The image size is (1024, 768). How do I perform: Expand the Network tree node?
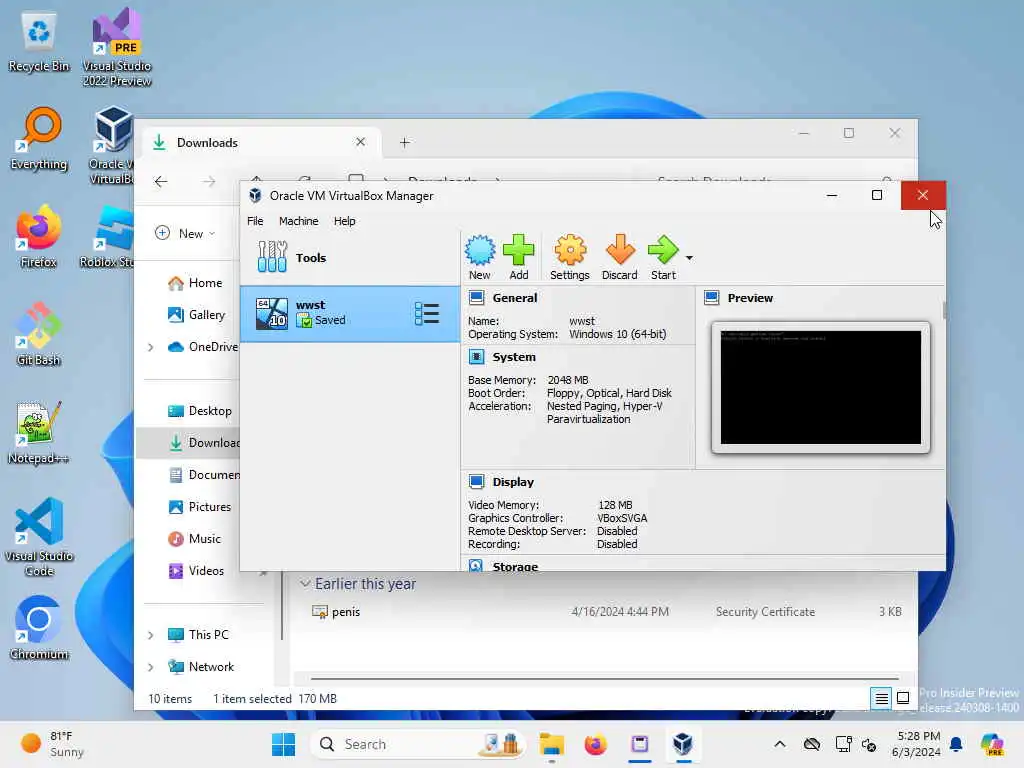coord(151,667)
